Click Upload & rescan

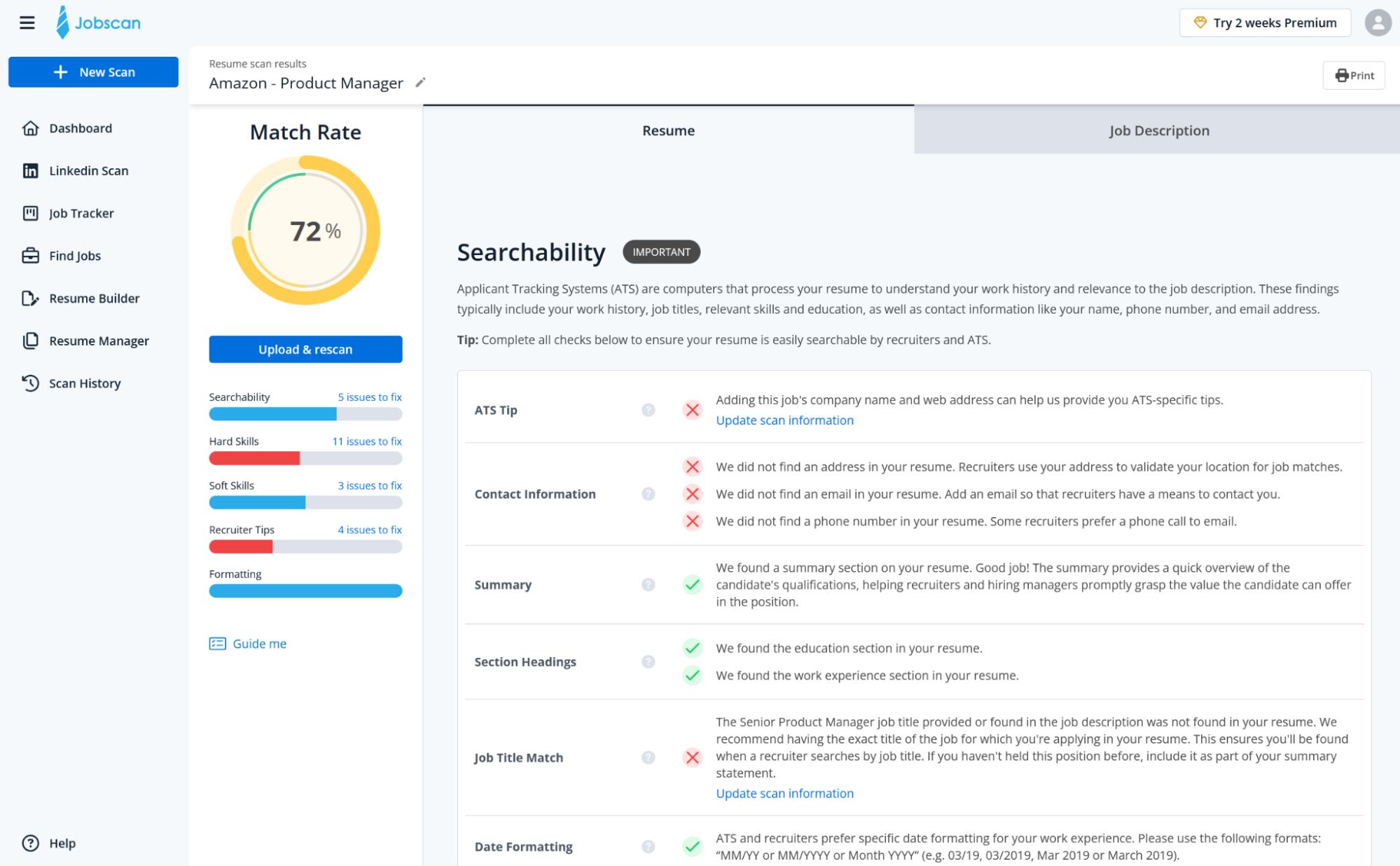pos(305,349)
